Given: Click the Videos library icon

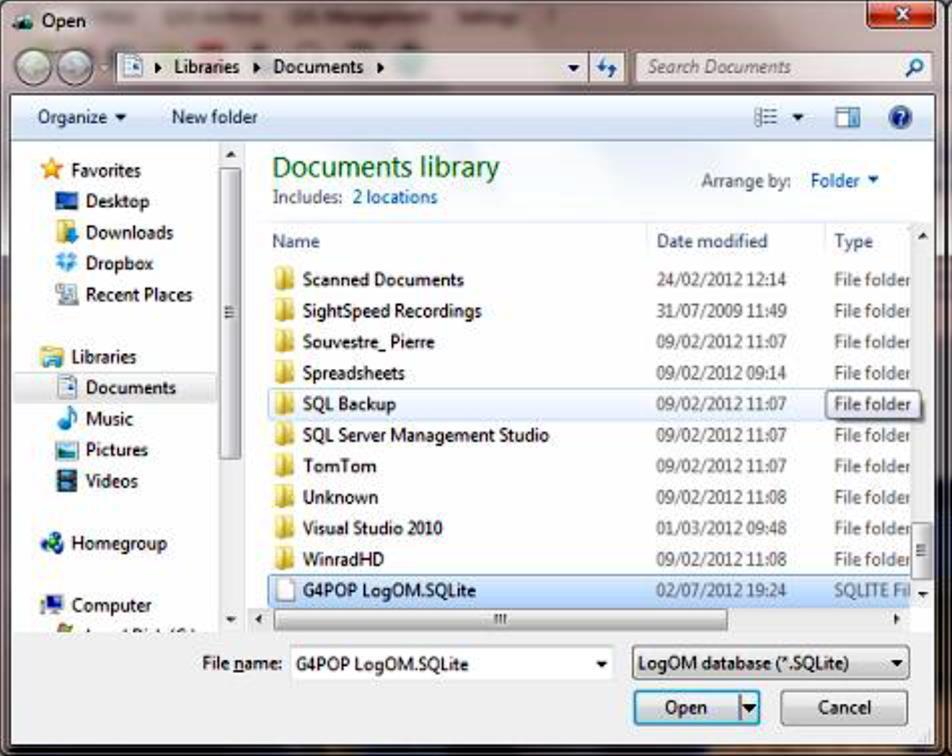Looking at the screenshot, I should [66, 480].
